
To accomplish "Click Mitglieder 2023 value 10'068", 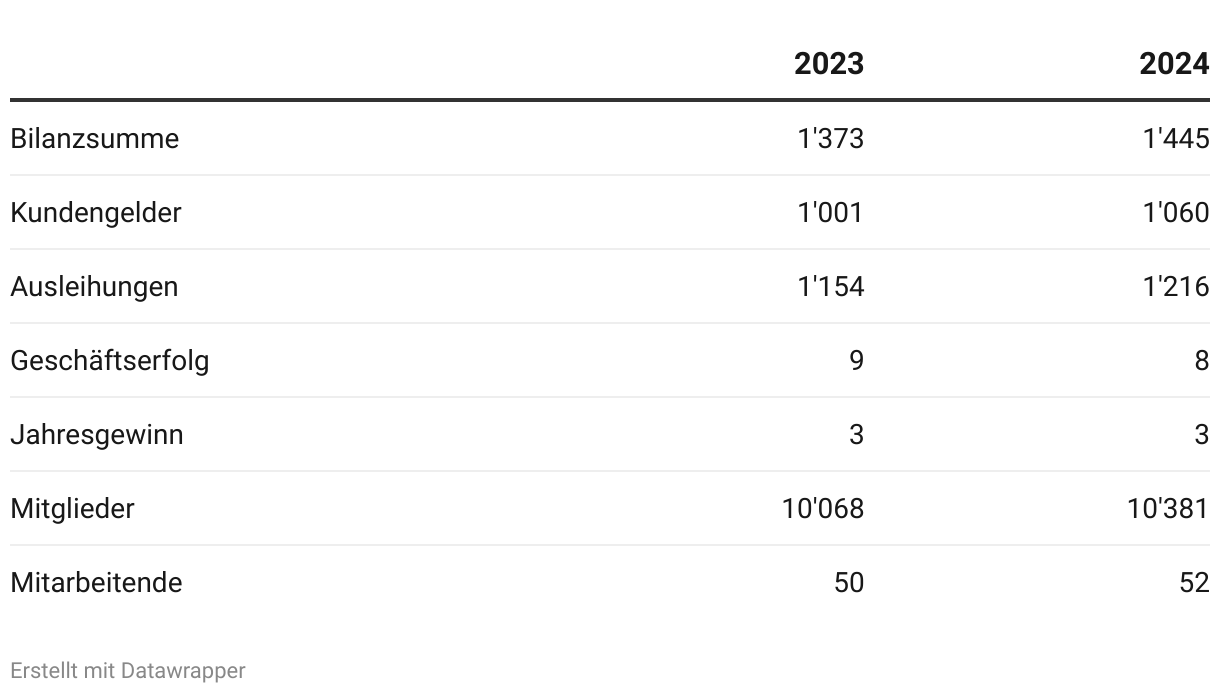I will (x=823, y=509).
